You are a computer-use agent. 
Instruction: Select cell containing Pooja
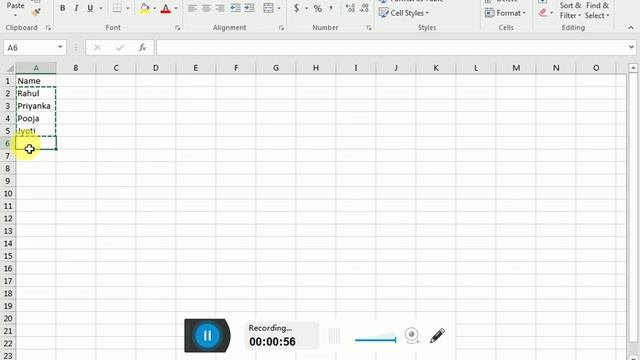[x=36, y=118]
